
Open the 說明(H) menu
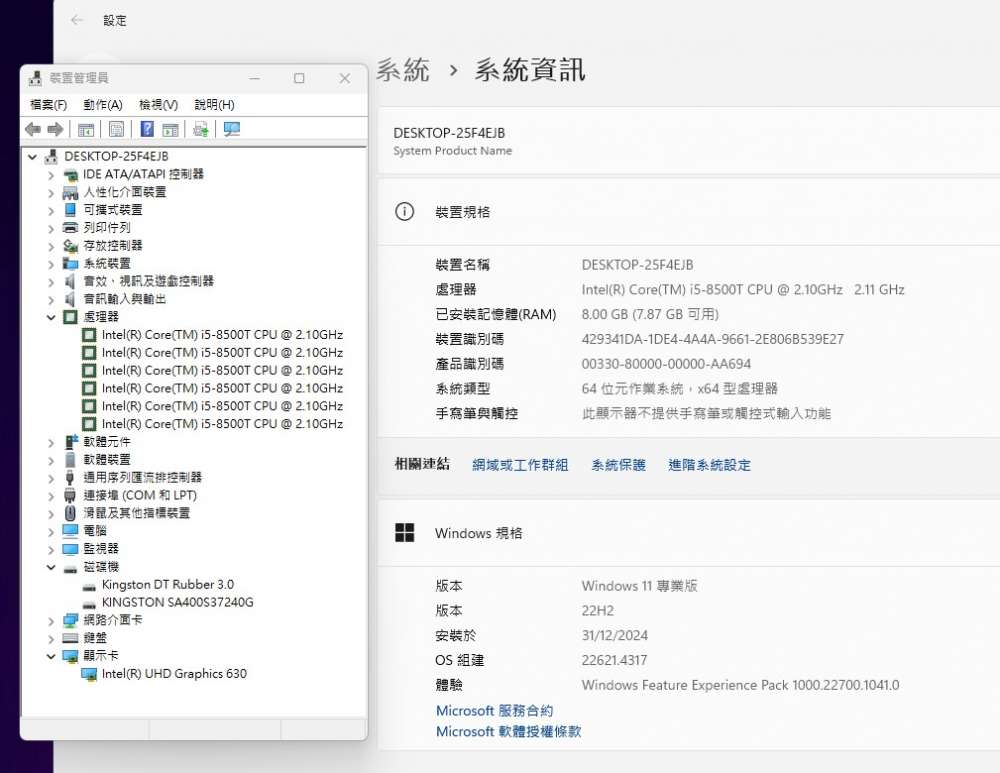click(x=214, y=105)
